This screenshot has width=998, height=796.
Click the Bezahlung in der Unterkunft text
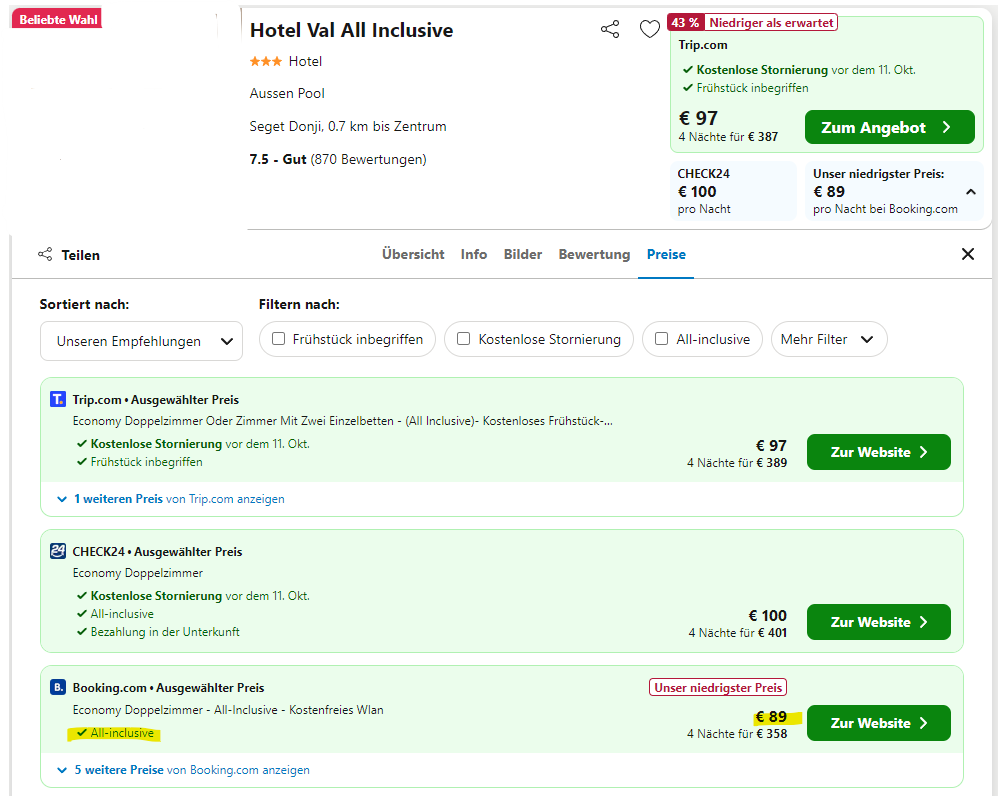tap(165, 632)
